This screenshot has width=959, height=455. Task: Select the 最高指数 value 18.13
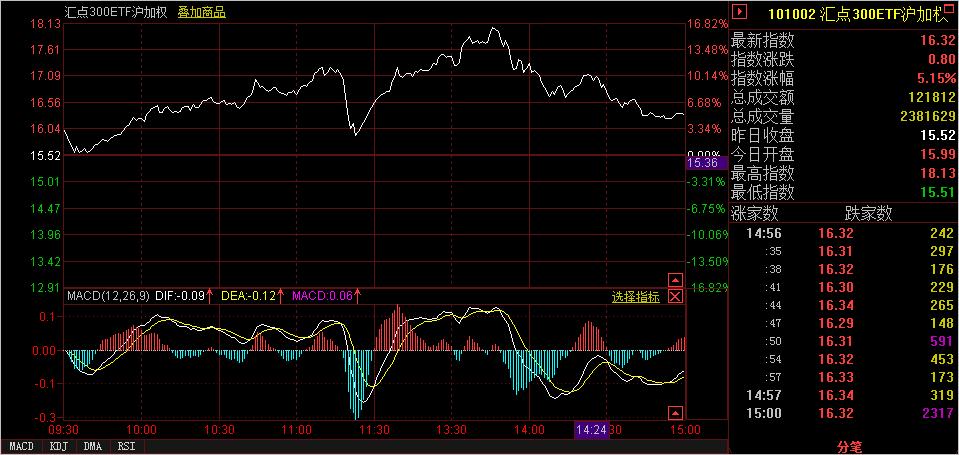pos(938,174)
